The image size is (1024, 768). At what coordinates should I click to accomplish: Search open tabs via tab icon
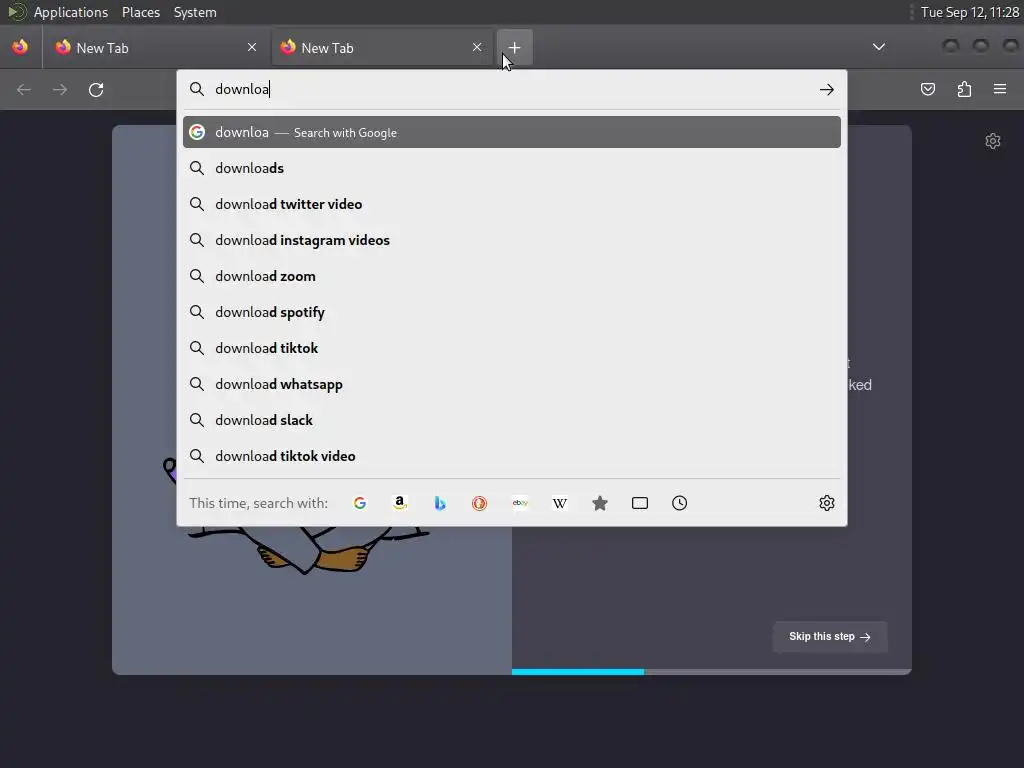coord(640,503)
